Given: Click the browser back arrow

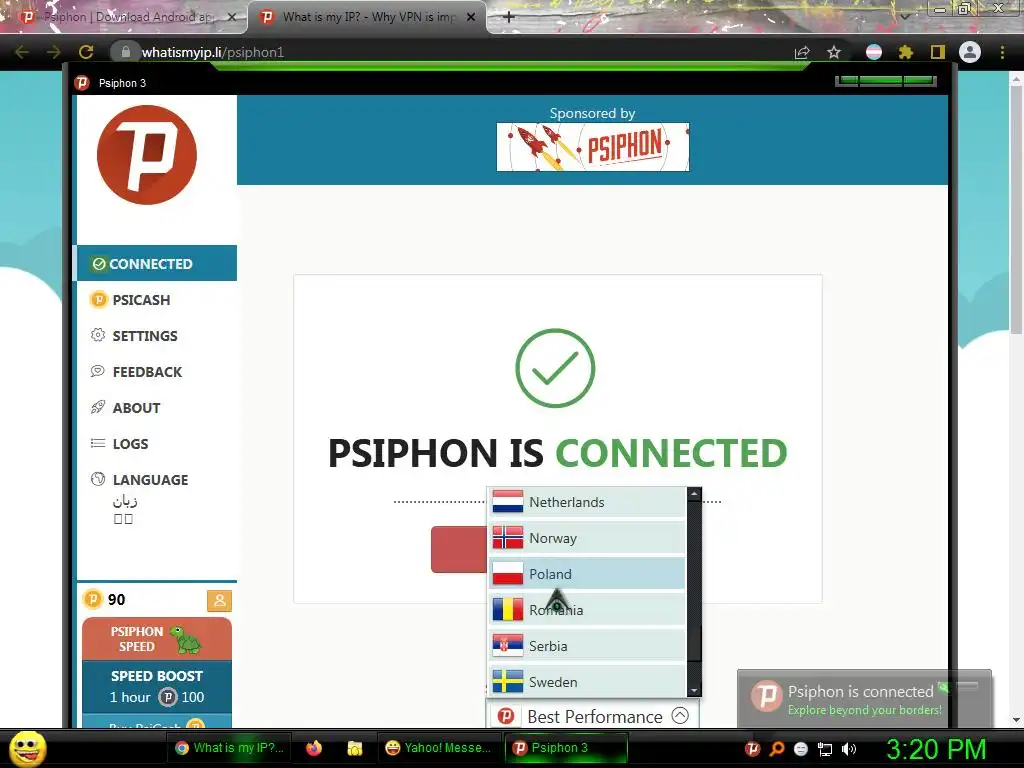Looking at the screenshot, I should pyautogui.click(x=21, y=52).
